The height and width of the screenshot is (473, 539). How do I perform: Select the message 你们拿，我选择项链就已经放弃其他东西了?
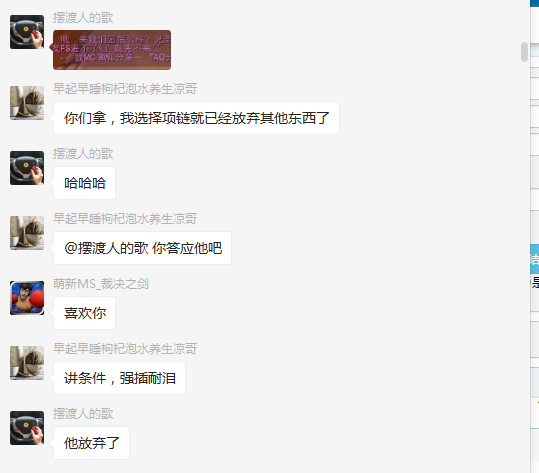coord(196,118)
